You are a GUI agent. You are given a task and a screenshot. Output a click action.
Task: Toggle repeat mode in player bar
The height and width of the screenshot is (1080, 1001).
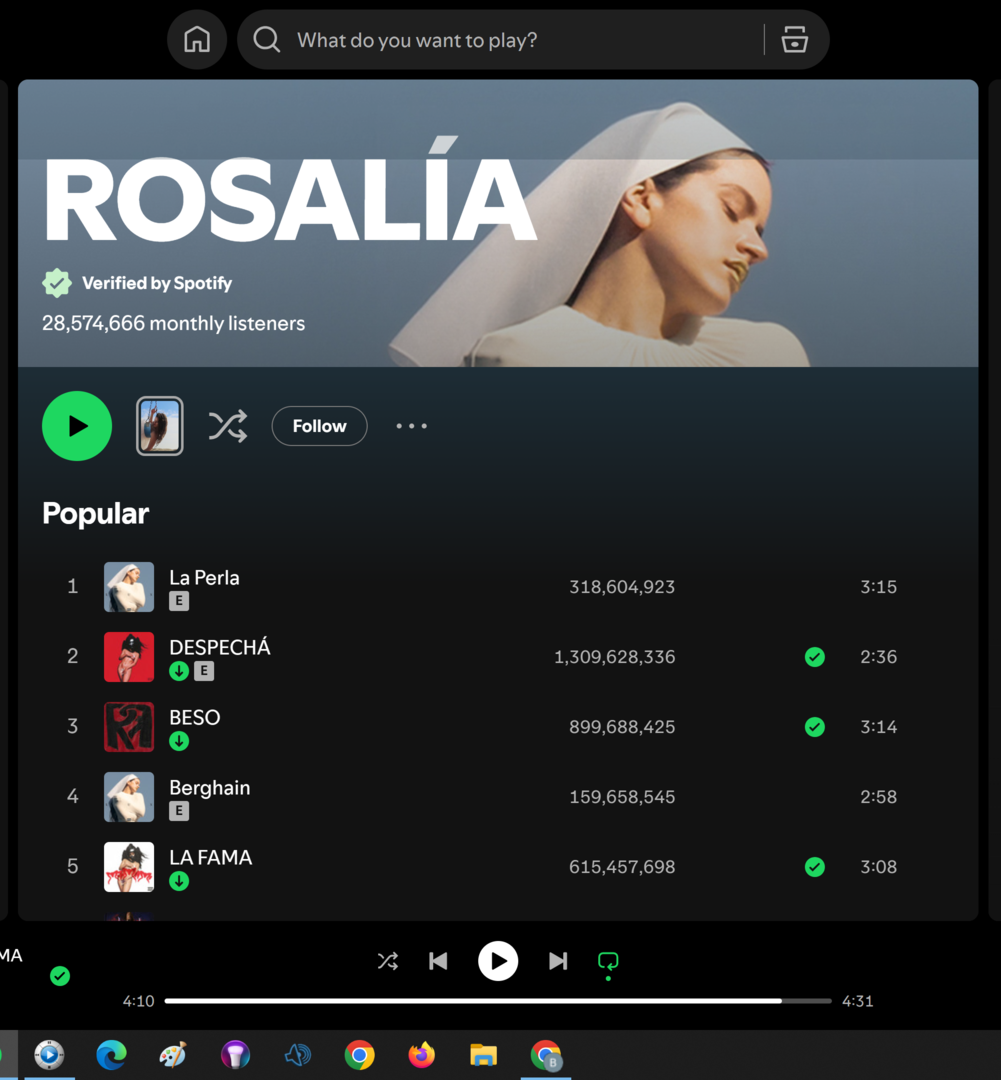pos(608,962)
